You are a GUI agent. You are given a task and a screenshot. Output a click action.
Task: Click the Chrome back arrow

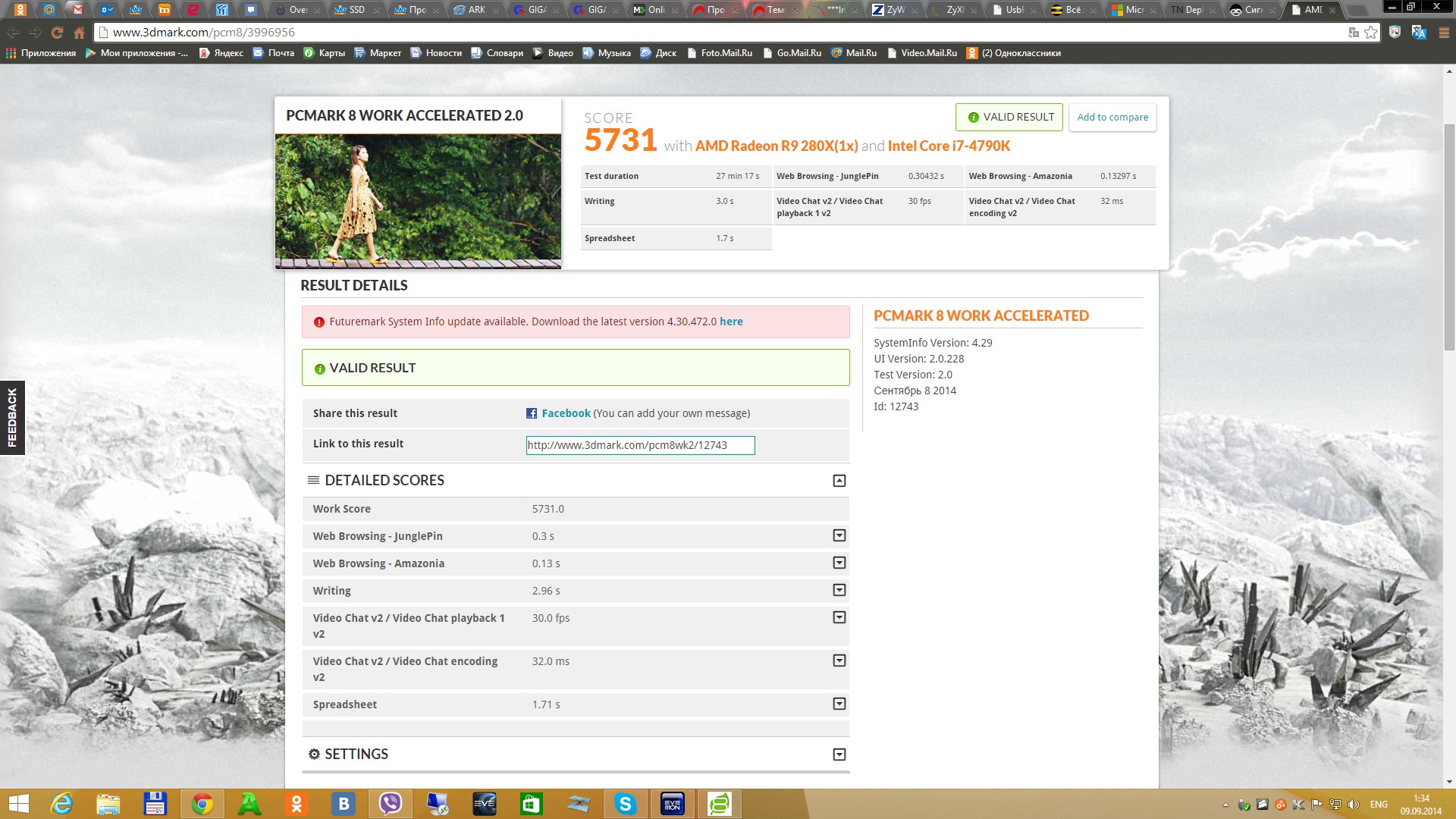(x=13, y=33)
